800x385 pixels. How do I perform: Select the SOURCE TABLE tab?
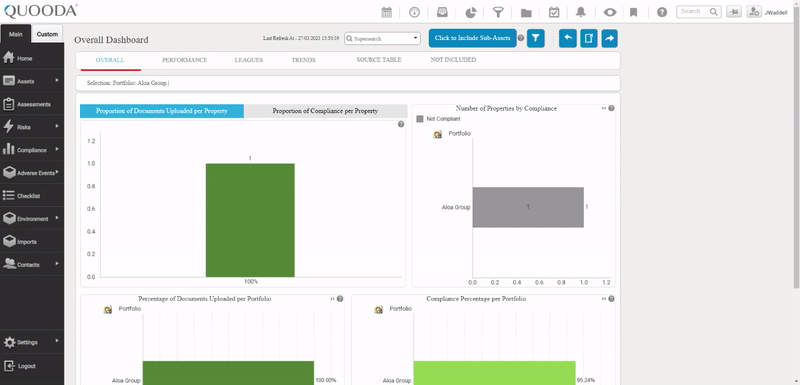coord(379,60)
